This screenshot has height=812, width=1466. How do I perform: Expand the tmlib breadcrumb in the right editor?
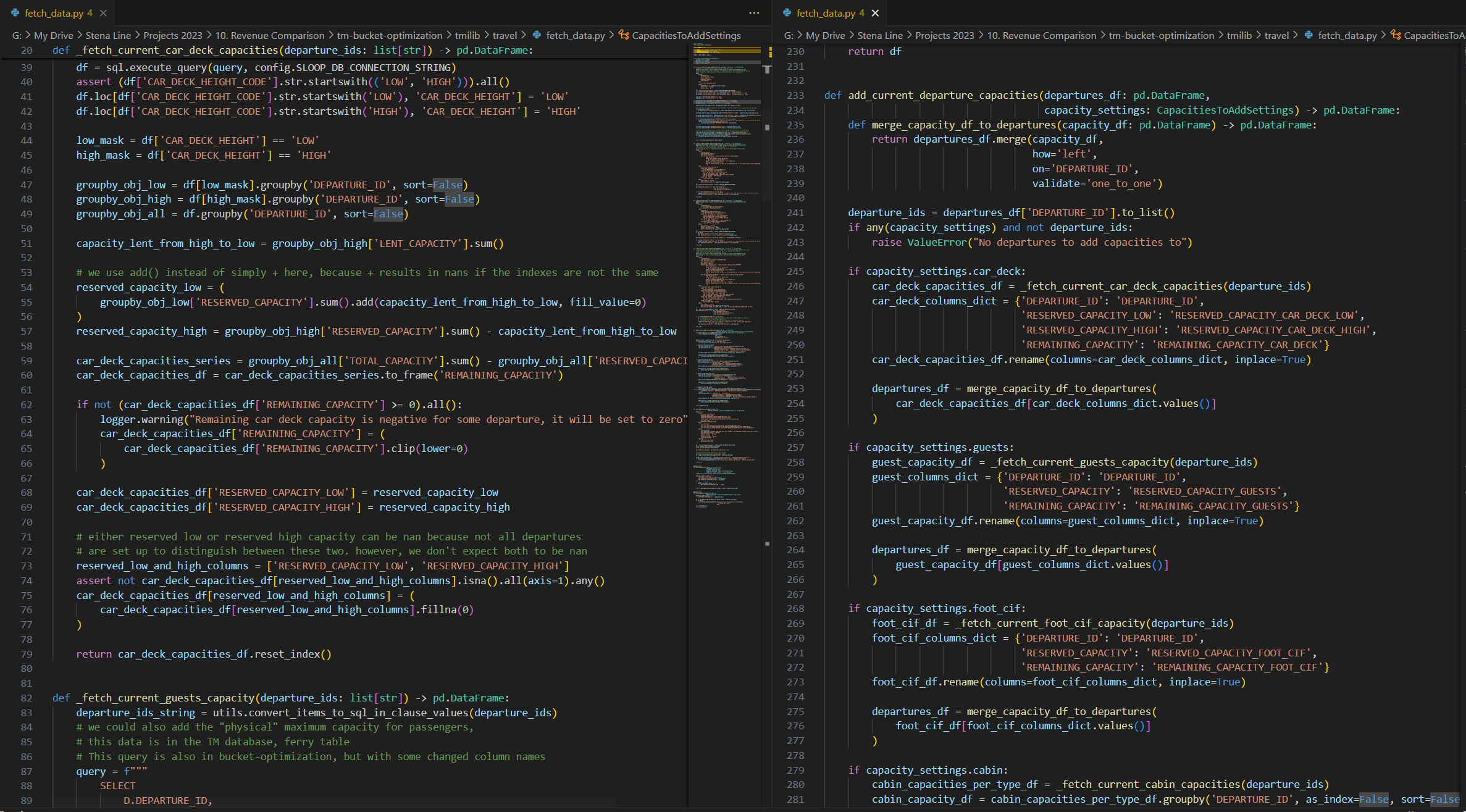[x=1239, y=35]
